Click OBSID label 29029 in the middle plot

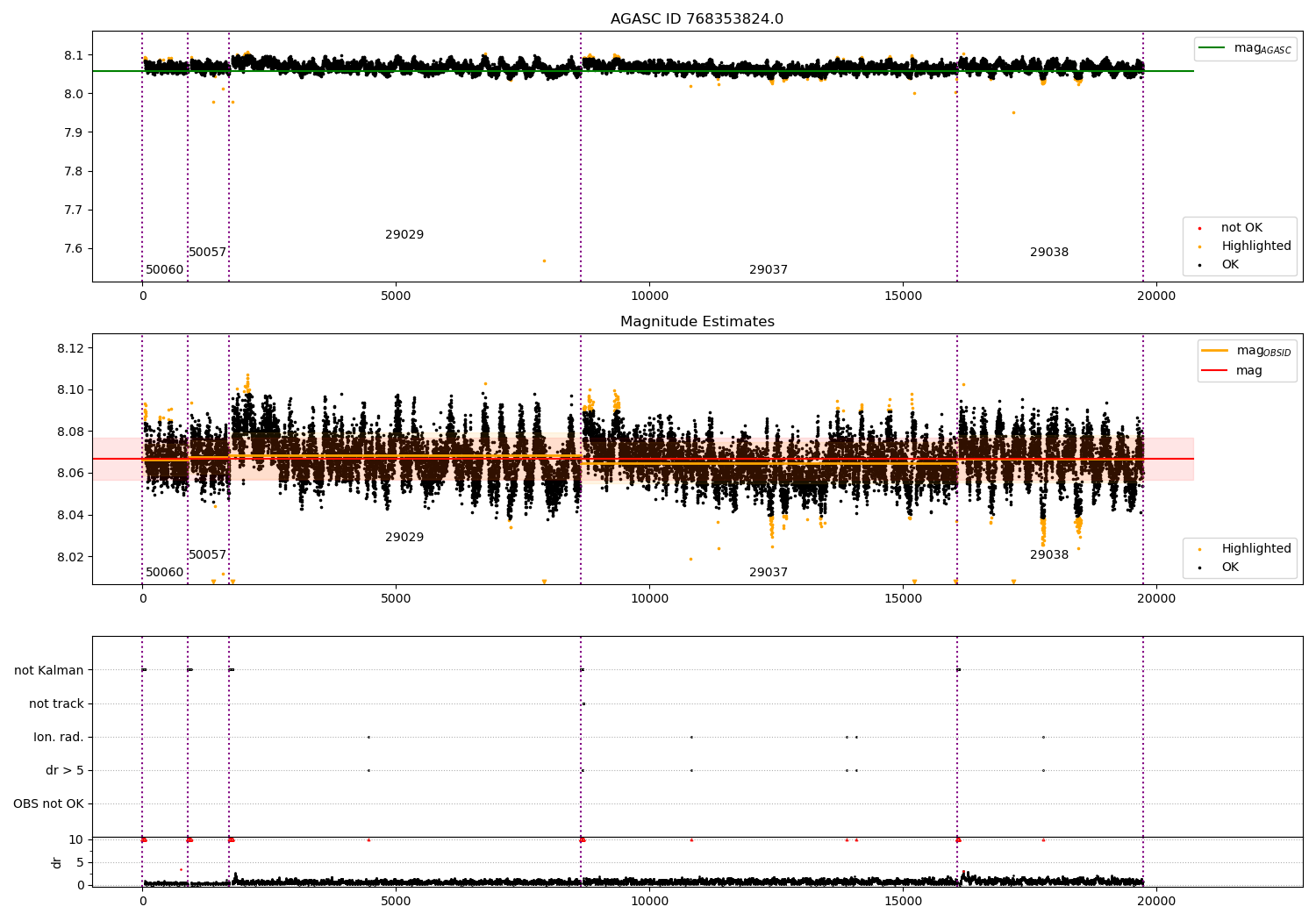coord(404,538)
